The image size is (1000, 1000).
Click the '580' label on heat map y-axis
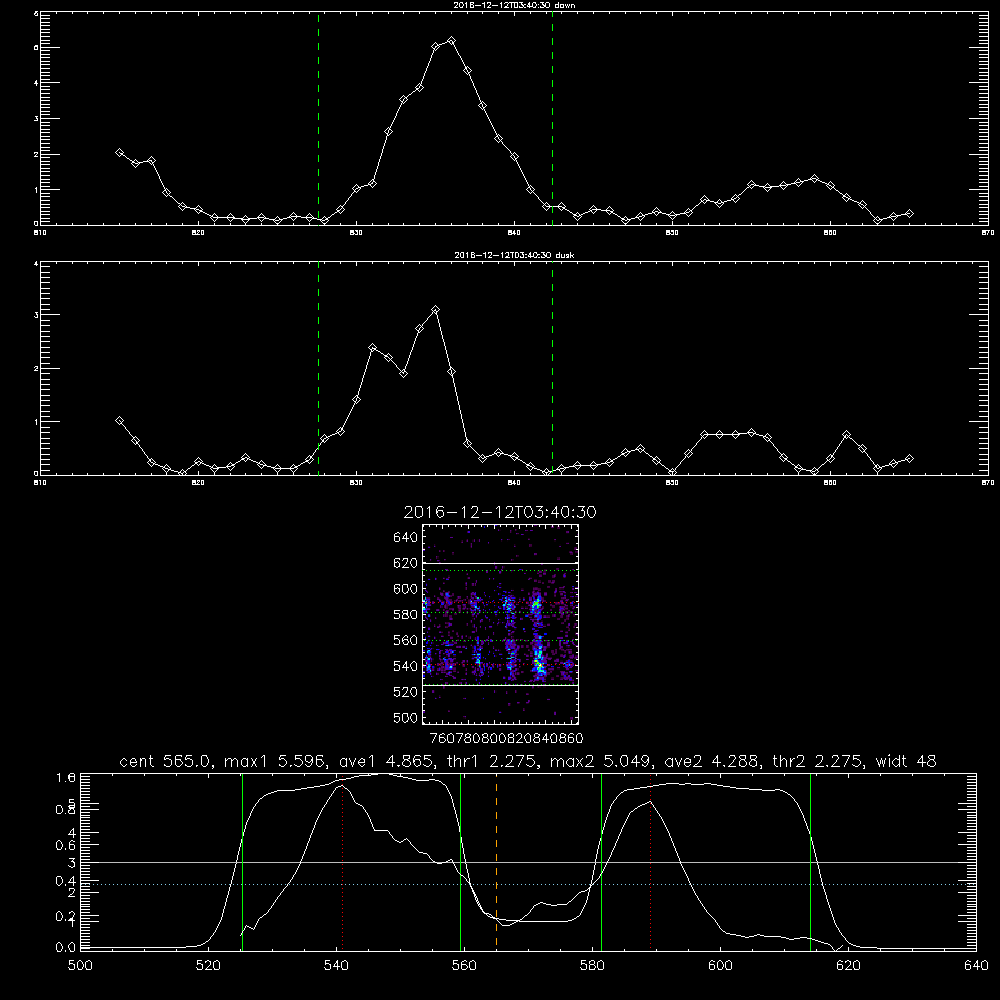(406, 614)
